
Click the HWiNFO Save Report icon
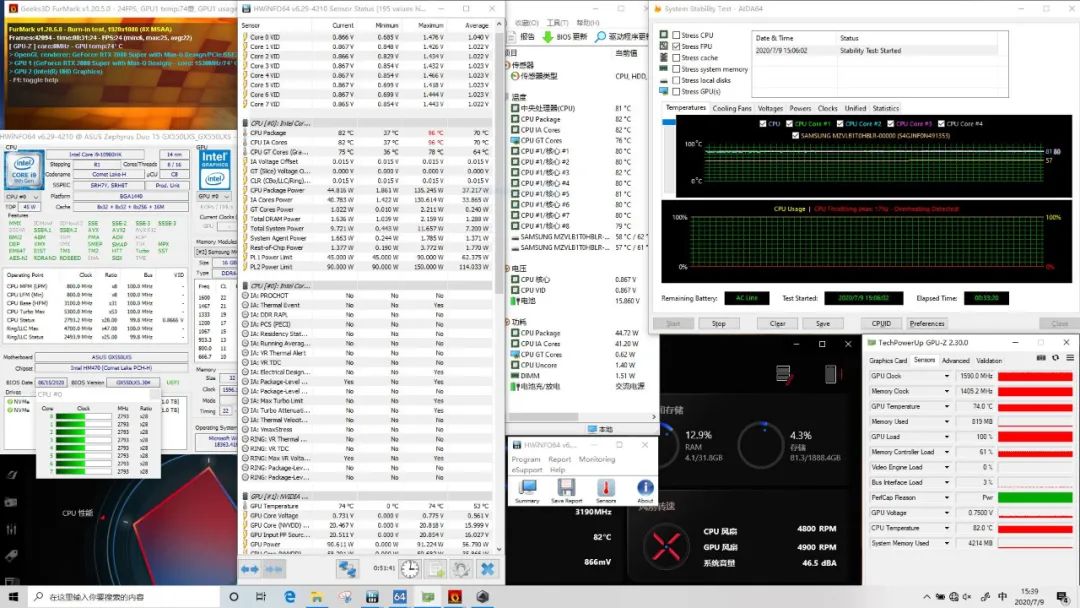pos(566,488)
